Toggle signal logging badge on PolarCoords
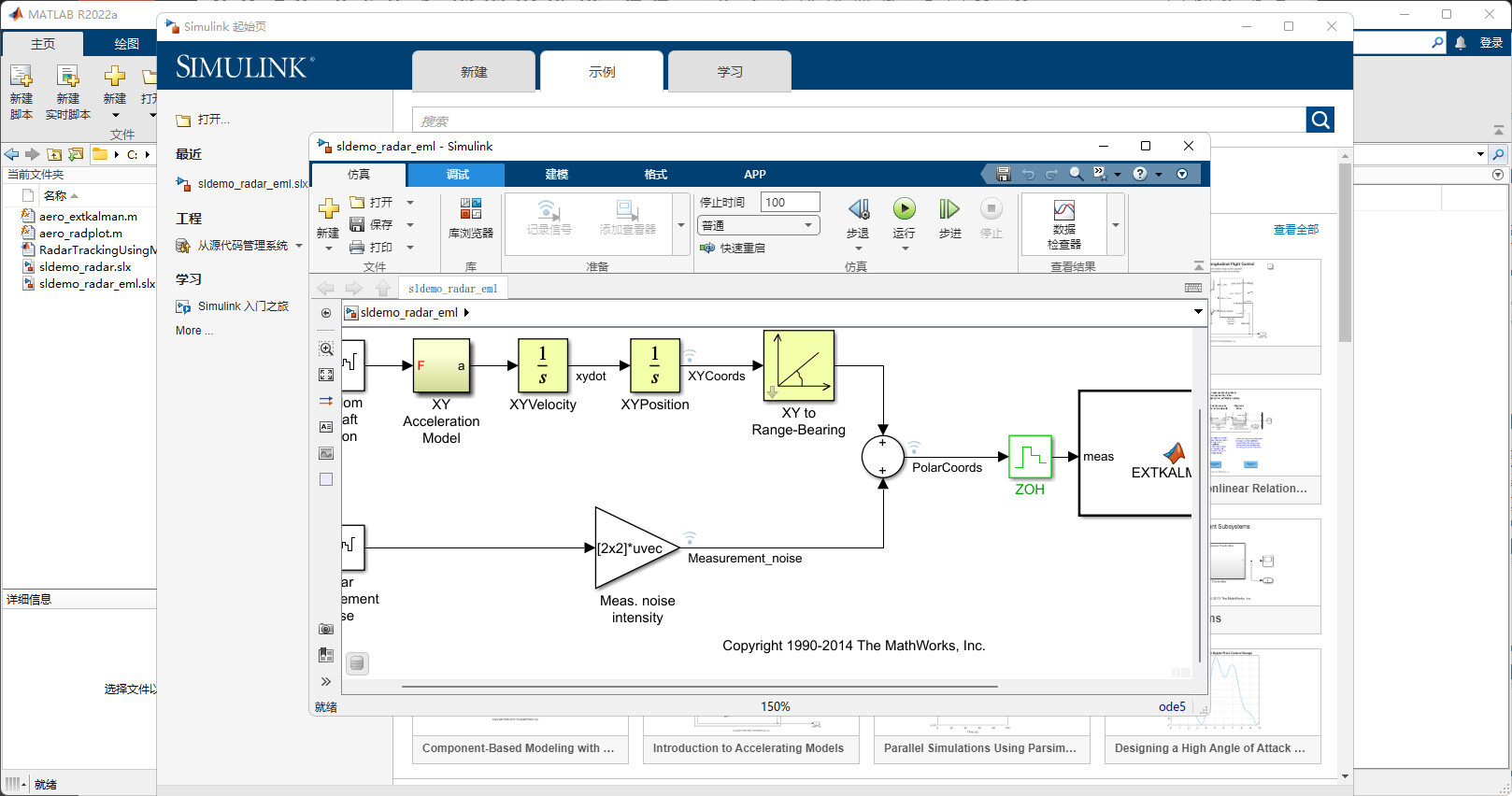 [914, 448]
